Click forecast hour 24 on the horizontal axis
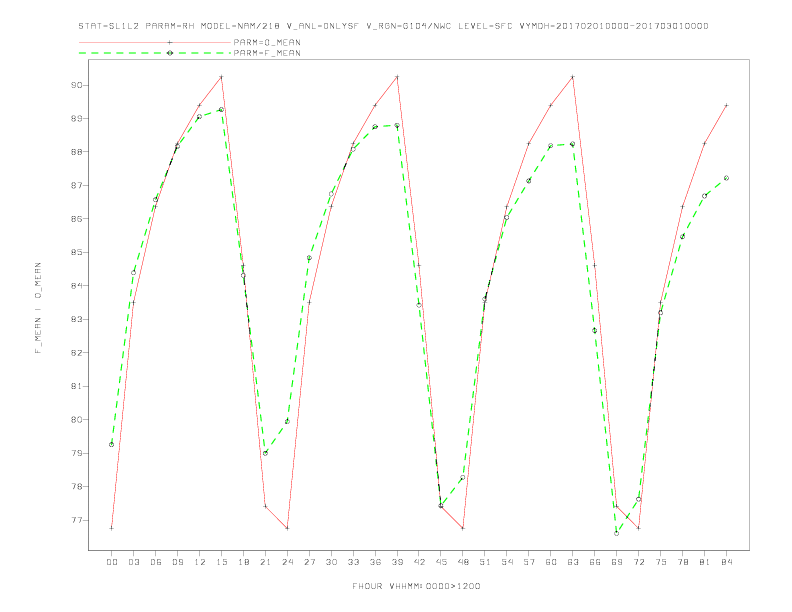Image resolution: width=792 pixels, height=612 pixels. point(287,562)
